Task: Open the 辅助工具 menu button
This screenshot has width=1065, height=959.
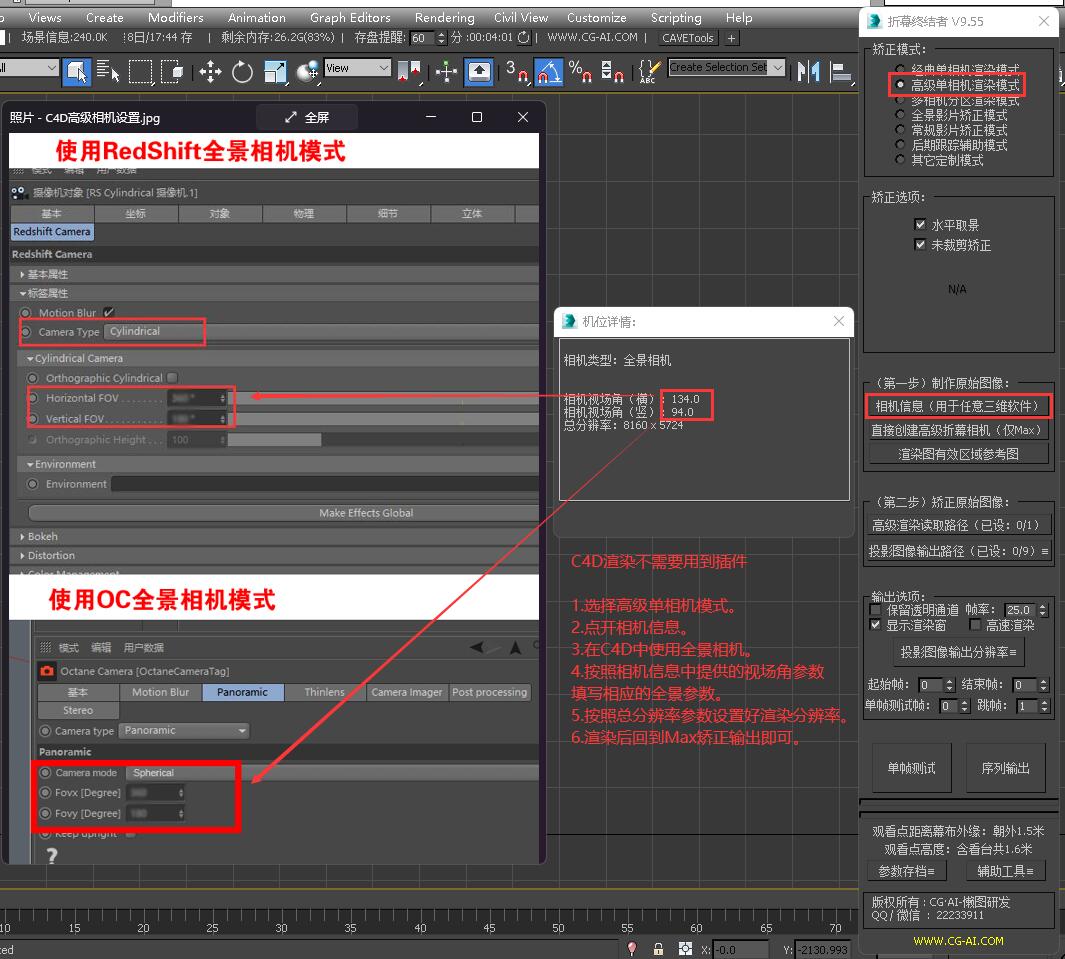Action: (x=1005, y=871)
